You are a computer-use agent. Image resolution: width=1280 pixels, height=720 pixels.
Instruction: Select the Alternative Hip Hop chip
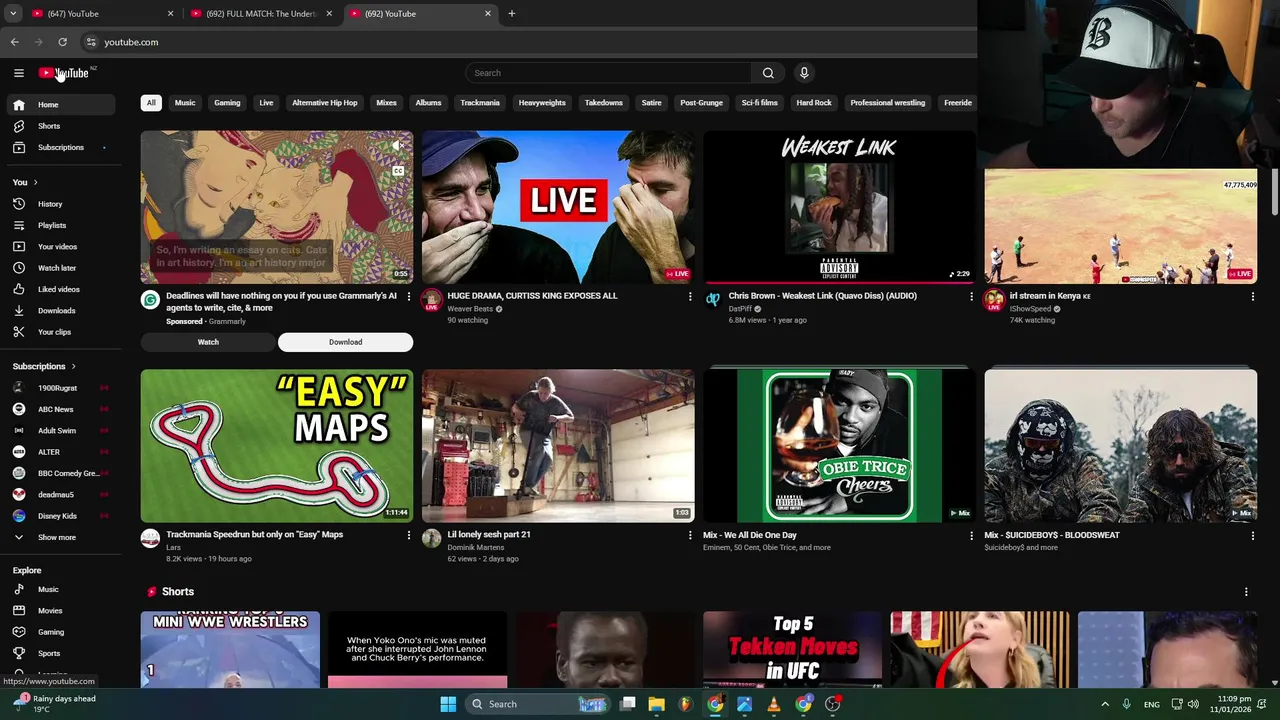(324, 103)
